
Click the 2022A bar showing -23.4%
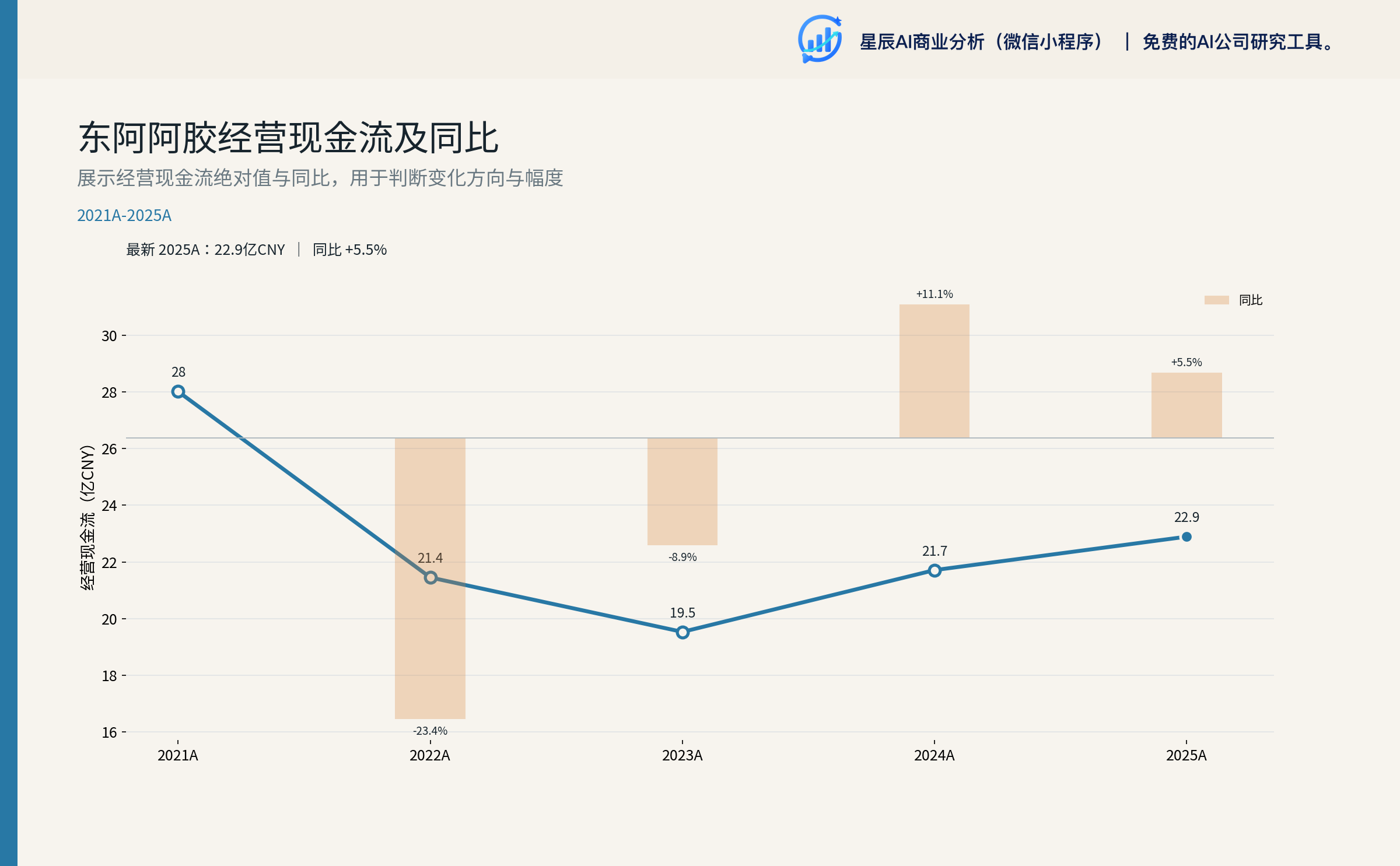[430, 578]
